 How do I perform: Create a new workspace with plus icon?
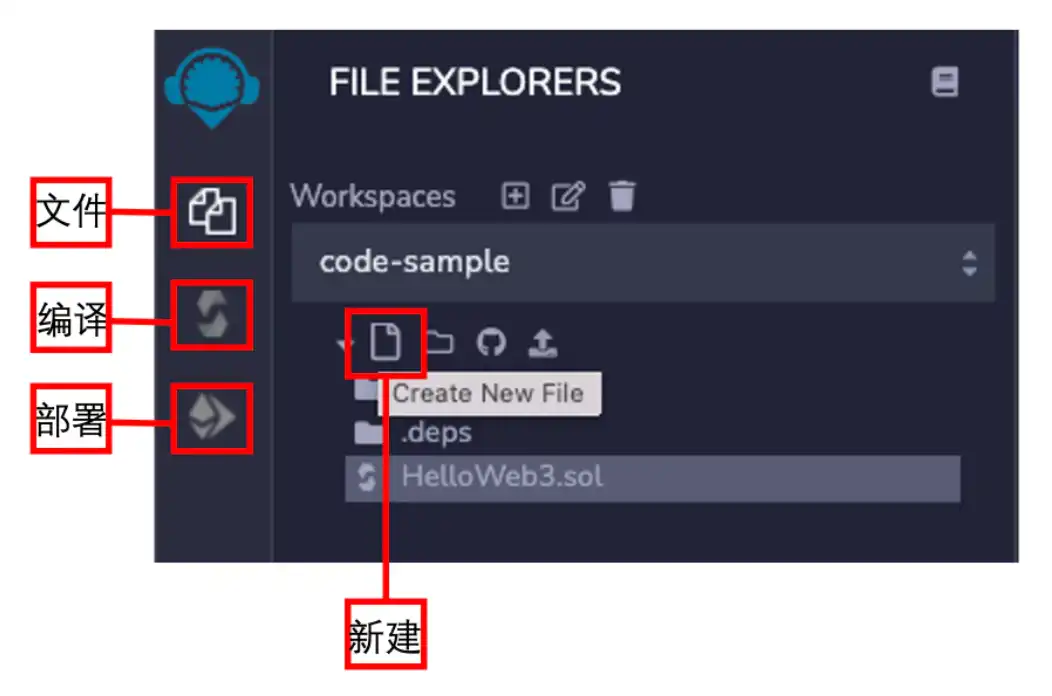click(515, 196)
